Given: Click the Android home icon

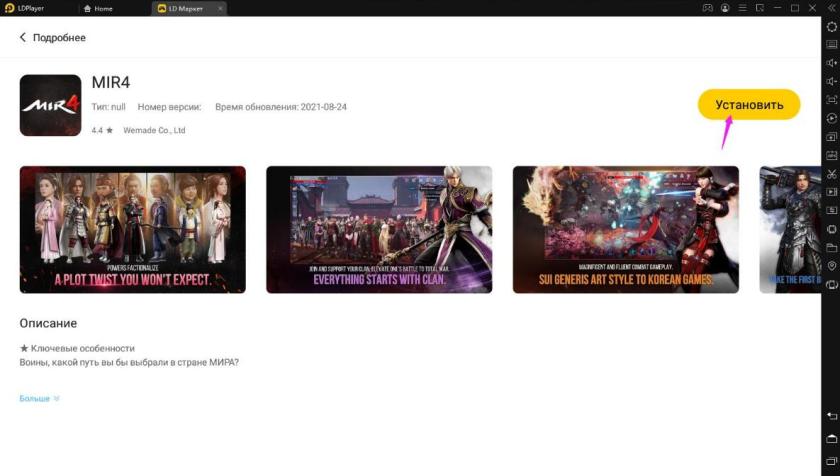Looking at the screenshot, I should pyautogui.click(x=831, y=439).
